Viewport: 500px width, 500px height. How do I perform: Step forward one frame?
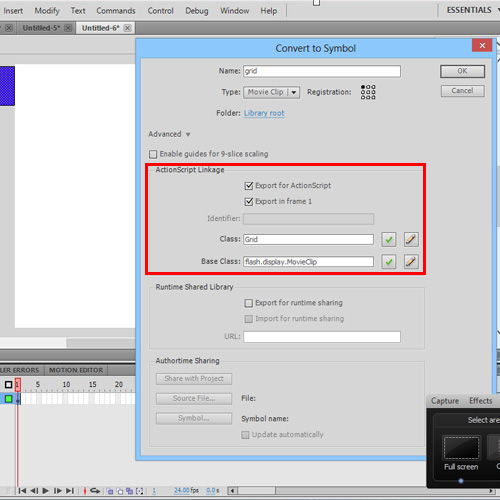tap(58, 491)
